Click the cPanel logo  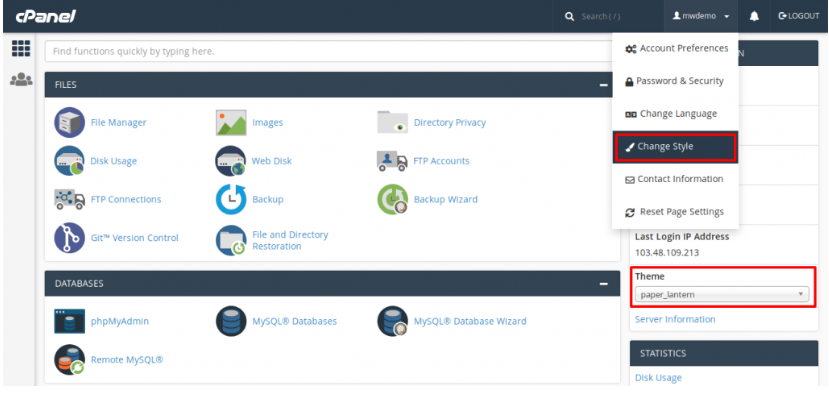pyautogui.click(x=45, y=16)
